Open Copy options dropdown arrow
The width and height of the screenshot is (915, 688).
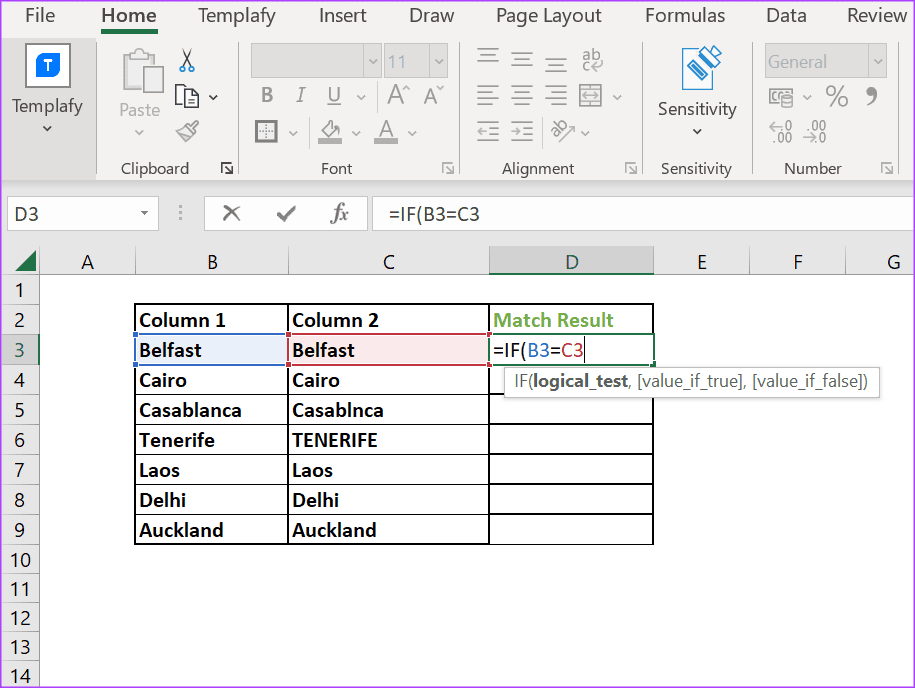pos(214,97)
